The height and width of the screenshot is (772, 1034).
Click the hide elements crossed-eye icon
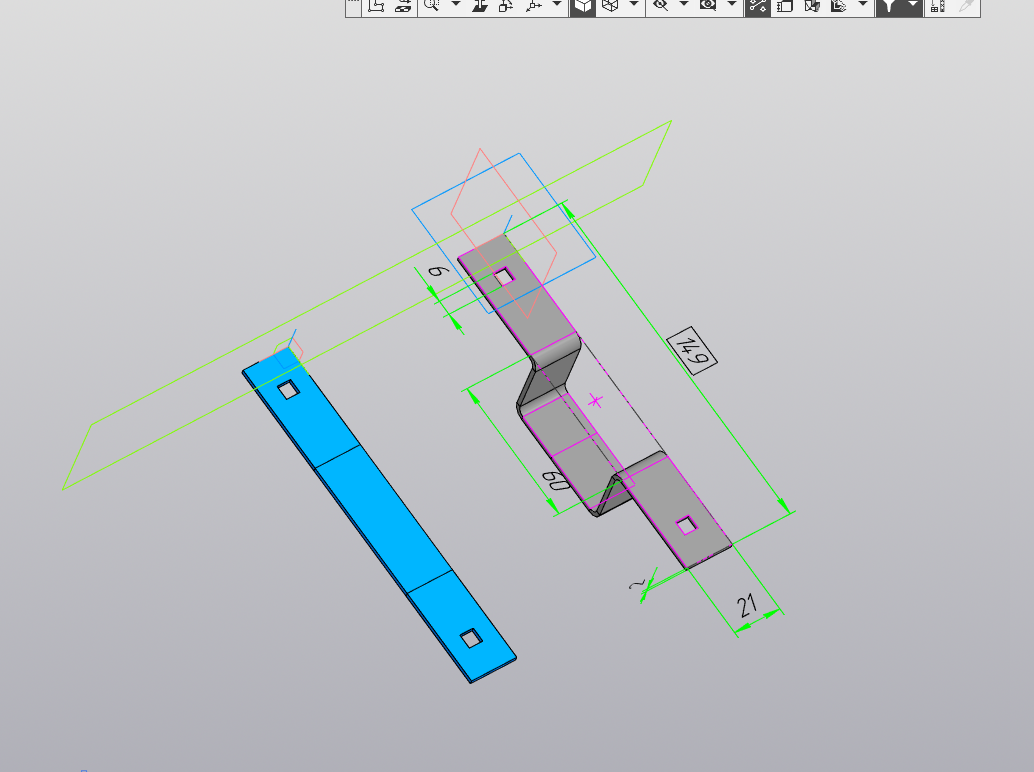[x=659, y=6]
